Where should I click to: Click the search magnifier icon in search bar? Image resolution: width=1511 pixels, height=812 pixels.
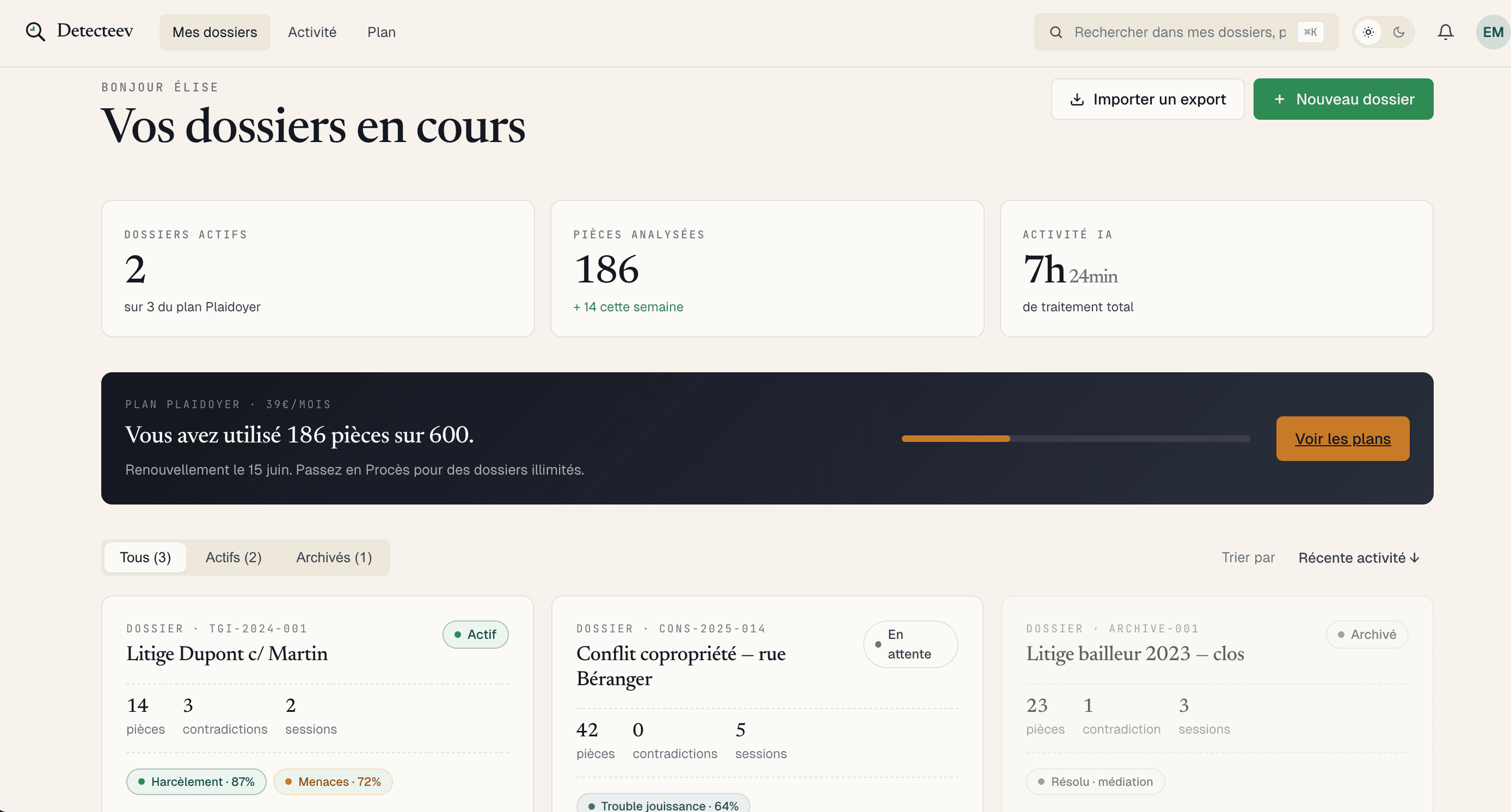tap(1056, 32)
